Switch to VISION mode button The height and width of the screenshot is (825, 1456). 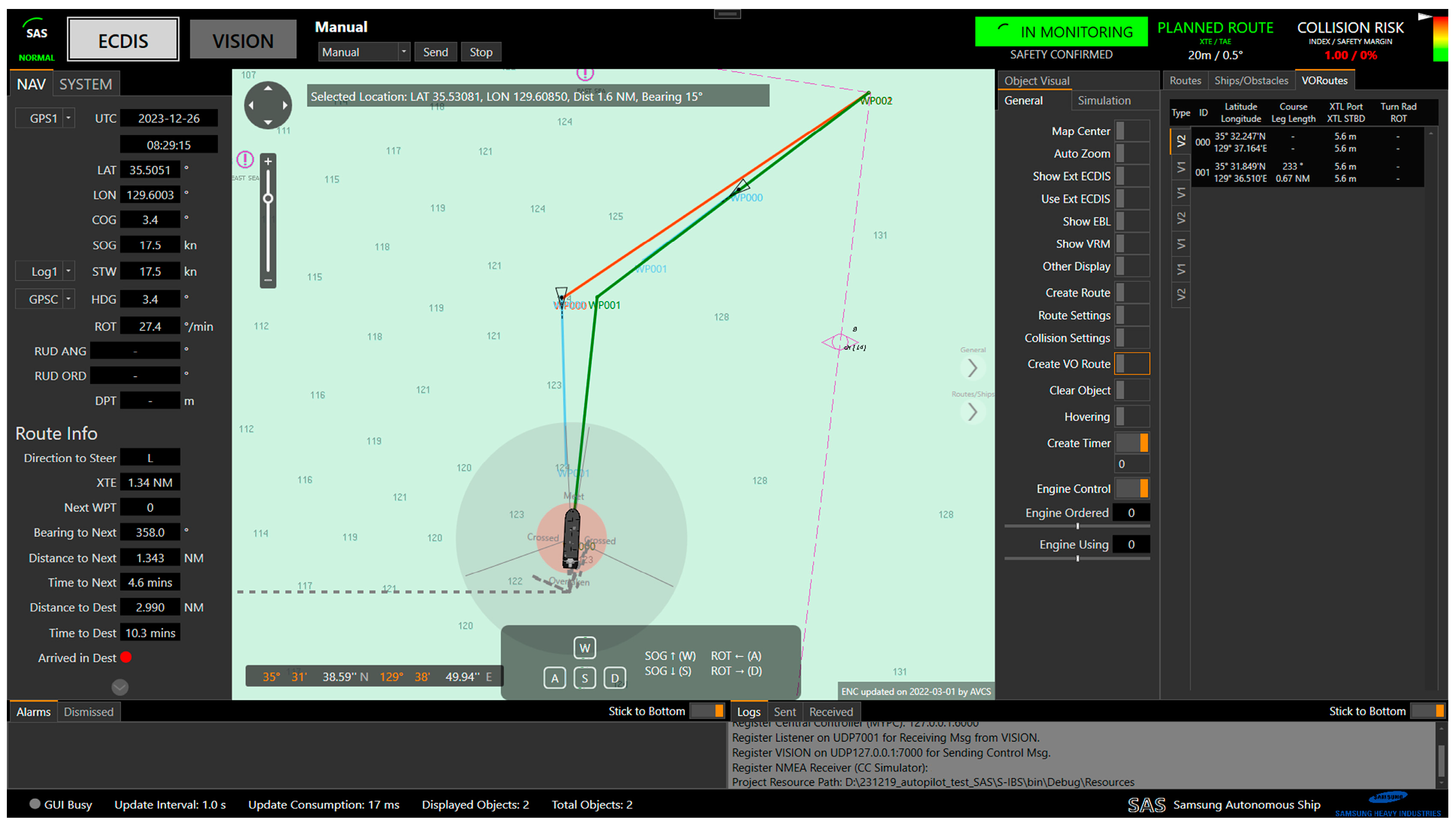point(243,41)
